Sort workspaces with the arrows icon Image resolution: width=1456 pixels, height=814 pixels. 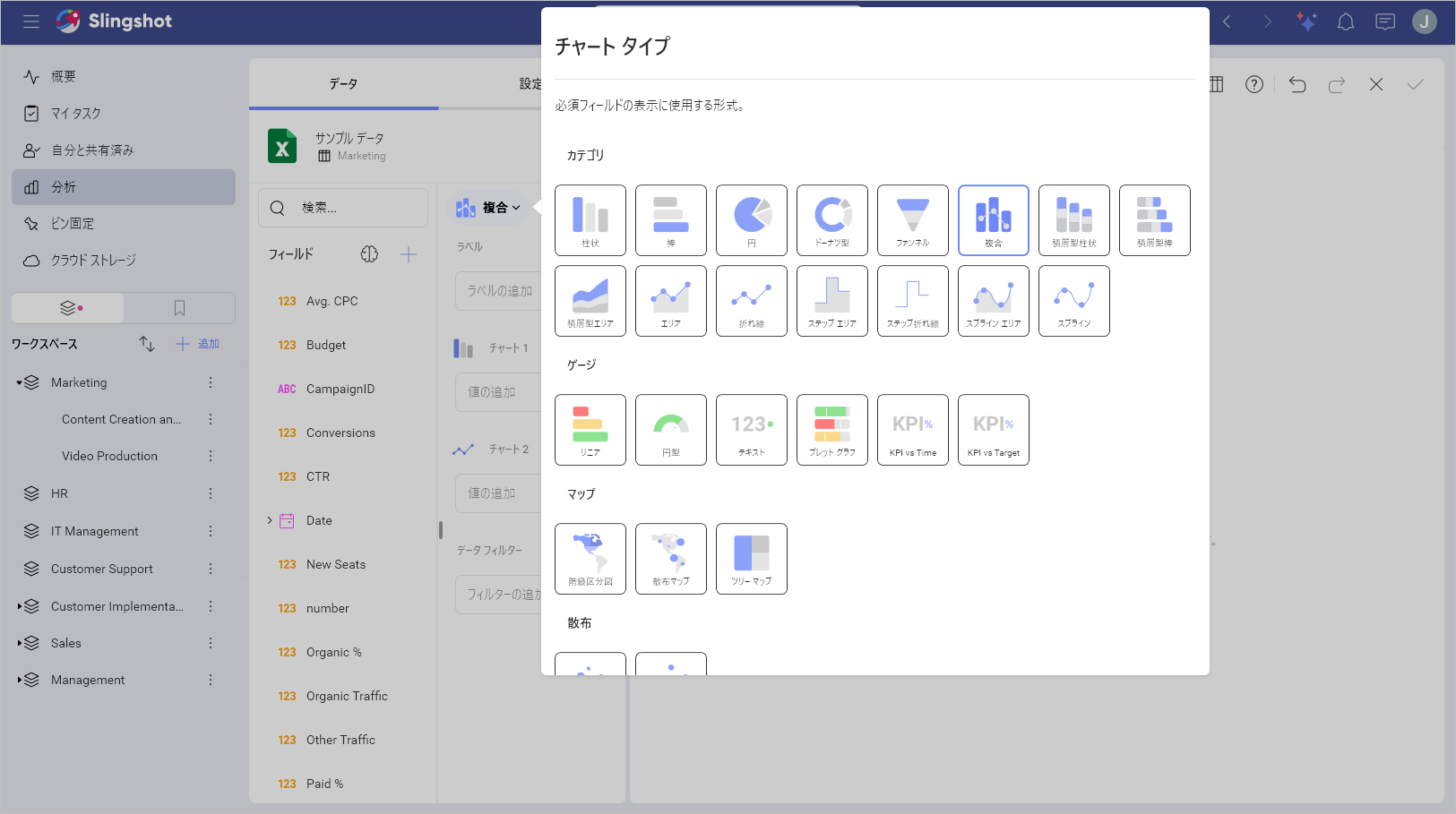147,344
